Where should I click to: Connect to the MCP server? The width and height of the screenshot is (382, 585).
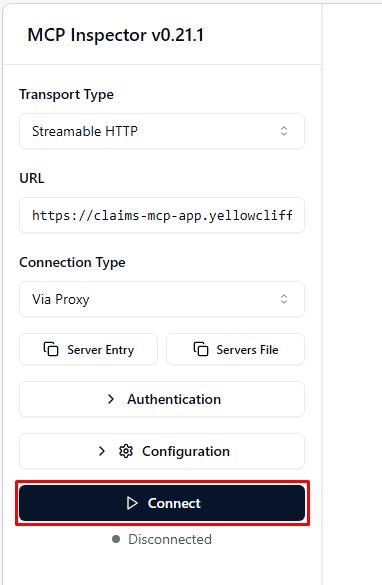pos(162,503)
